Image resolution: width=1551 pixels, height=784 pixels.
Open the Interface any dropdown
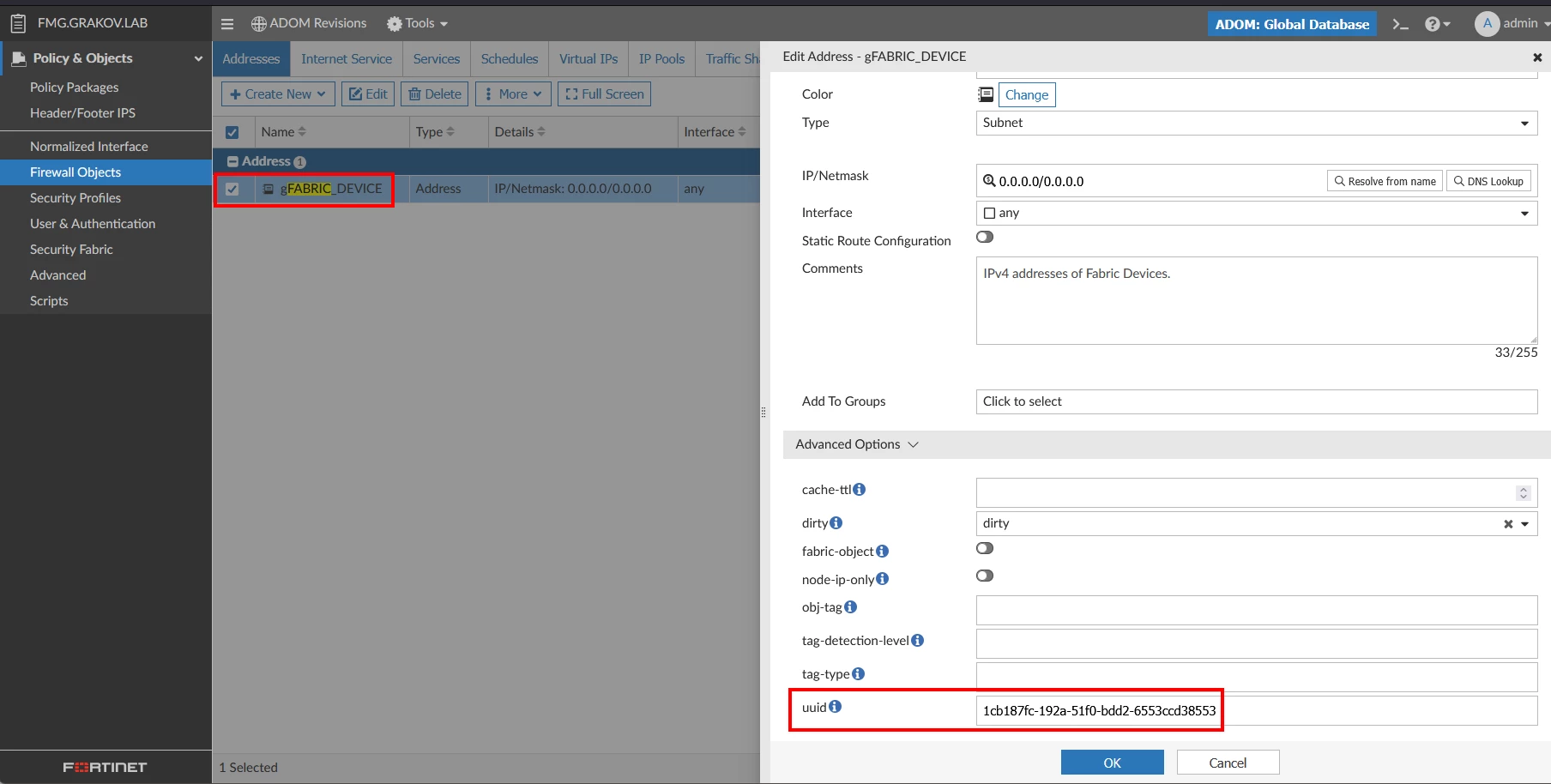click(x=1257, y=213)
